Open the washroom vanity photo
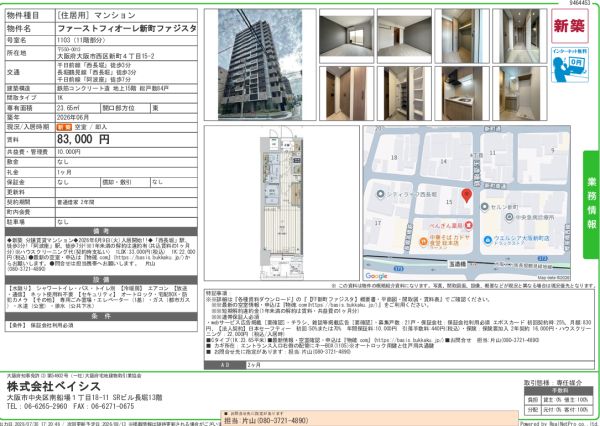Viewport: 600px width, 426px height. 520,93
